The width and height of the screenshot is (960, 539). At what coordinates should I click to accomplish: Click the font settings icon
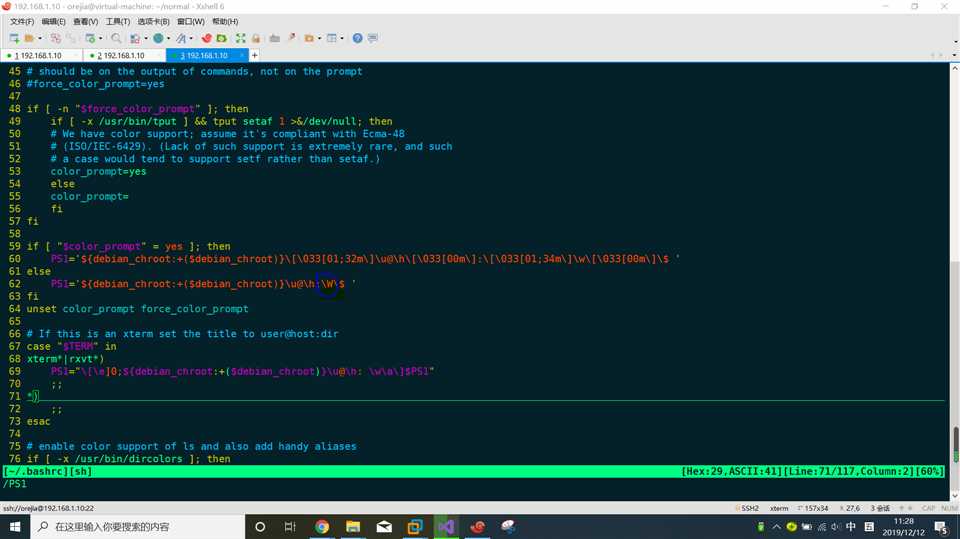pyautogui.click(x=181, y=38)
